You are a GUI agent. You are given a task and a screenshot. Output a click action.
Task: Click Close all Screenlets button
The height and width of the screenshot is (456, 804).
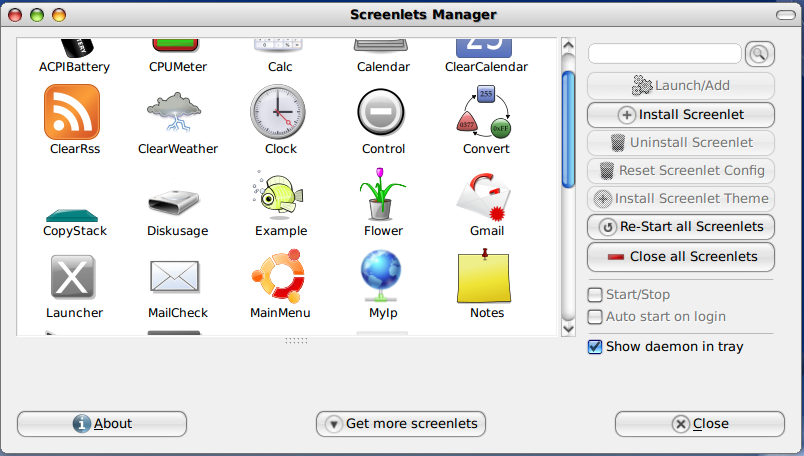pyautogui.click(x=681, y=256)
